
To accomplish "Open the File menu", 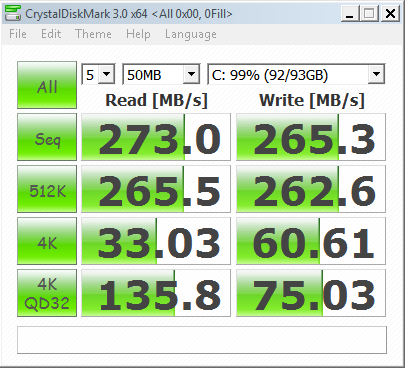I will (18, 34).
